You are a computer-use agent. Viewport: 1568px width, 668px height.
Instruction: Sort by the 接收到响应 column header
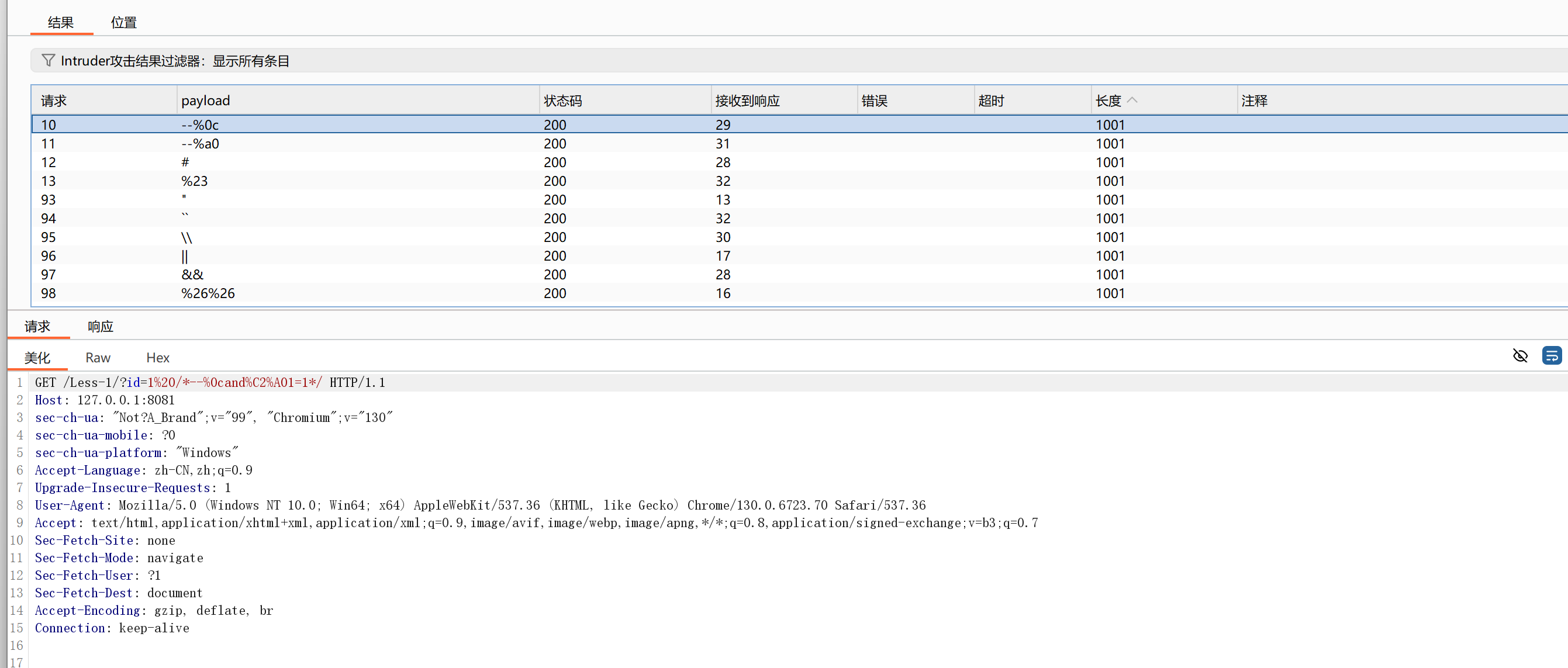click(747, 101)
